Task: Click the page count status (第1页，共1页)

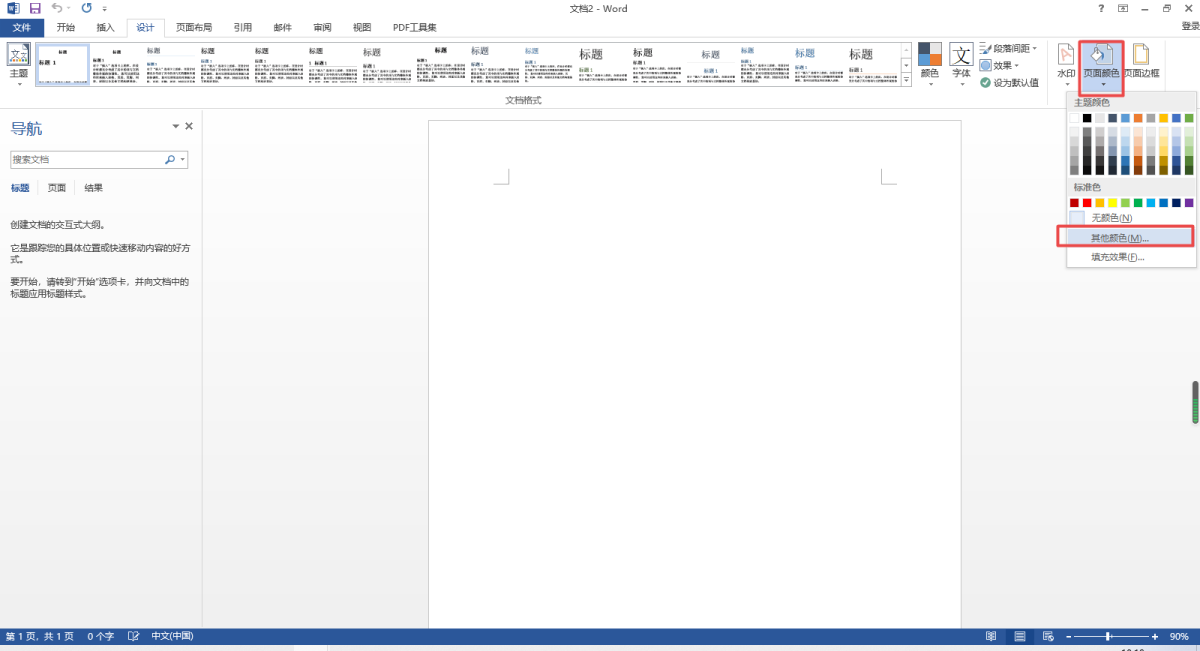Action: (x=40, y=636)
